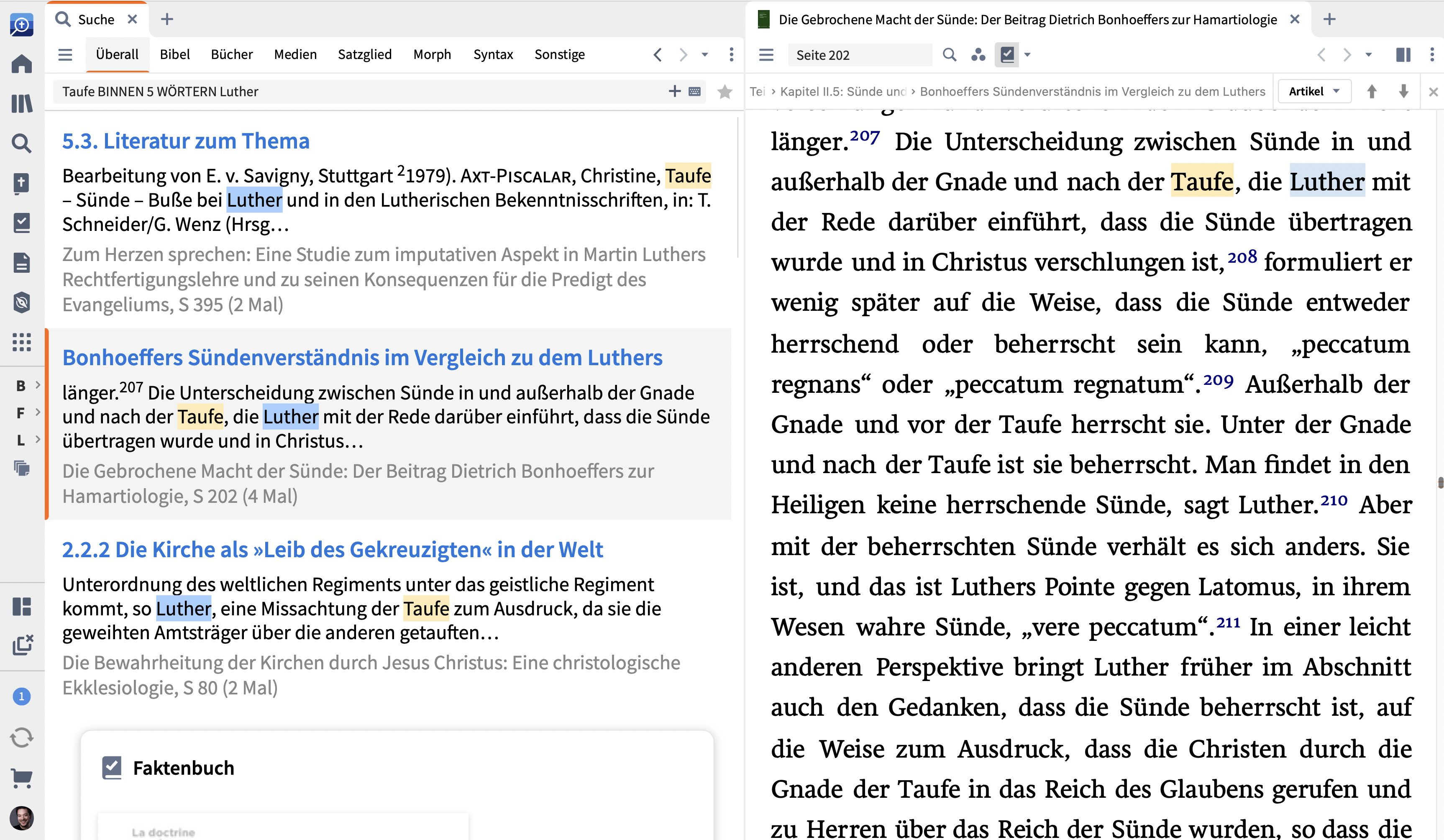Viewport: 1444px width, 840px height.
Task: Click the search query field 'Taufe BINNEN 5 WÖRTERN Luther'
Action: [361, 92]
